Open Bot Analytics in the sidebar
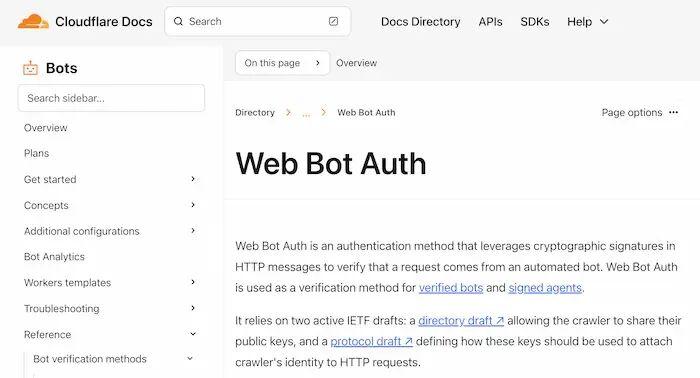 click(x=54, y=257)
